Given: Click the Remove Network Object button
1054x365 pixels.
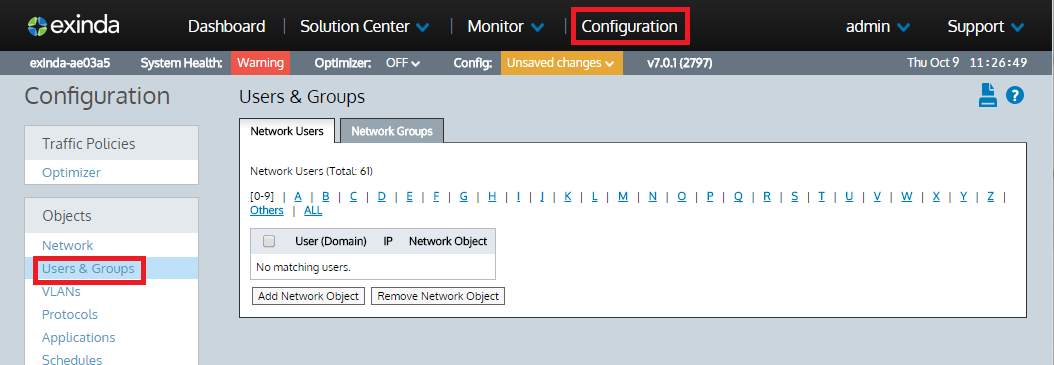Looking at the screenshot, I should [x=438, y=296].
